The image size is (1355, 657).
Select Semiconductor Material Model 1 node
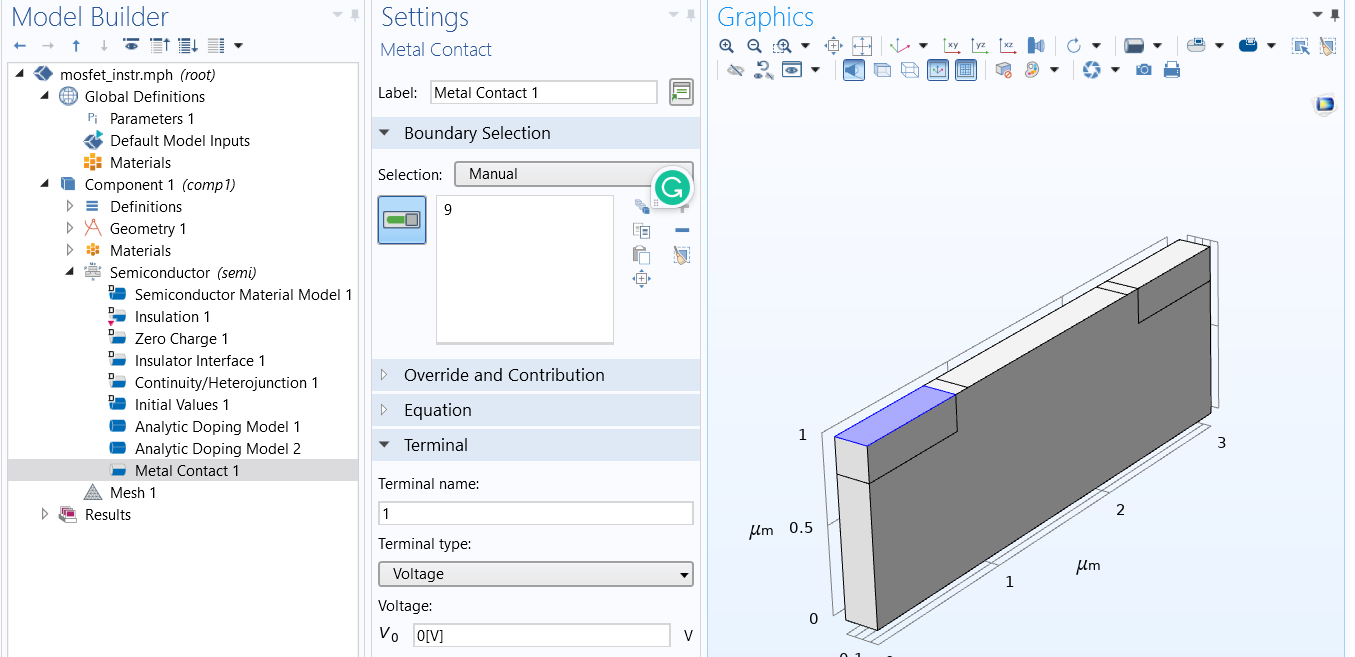coord(243,294)
